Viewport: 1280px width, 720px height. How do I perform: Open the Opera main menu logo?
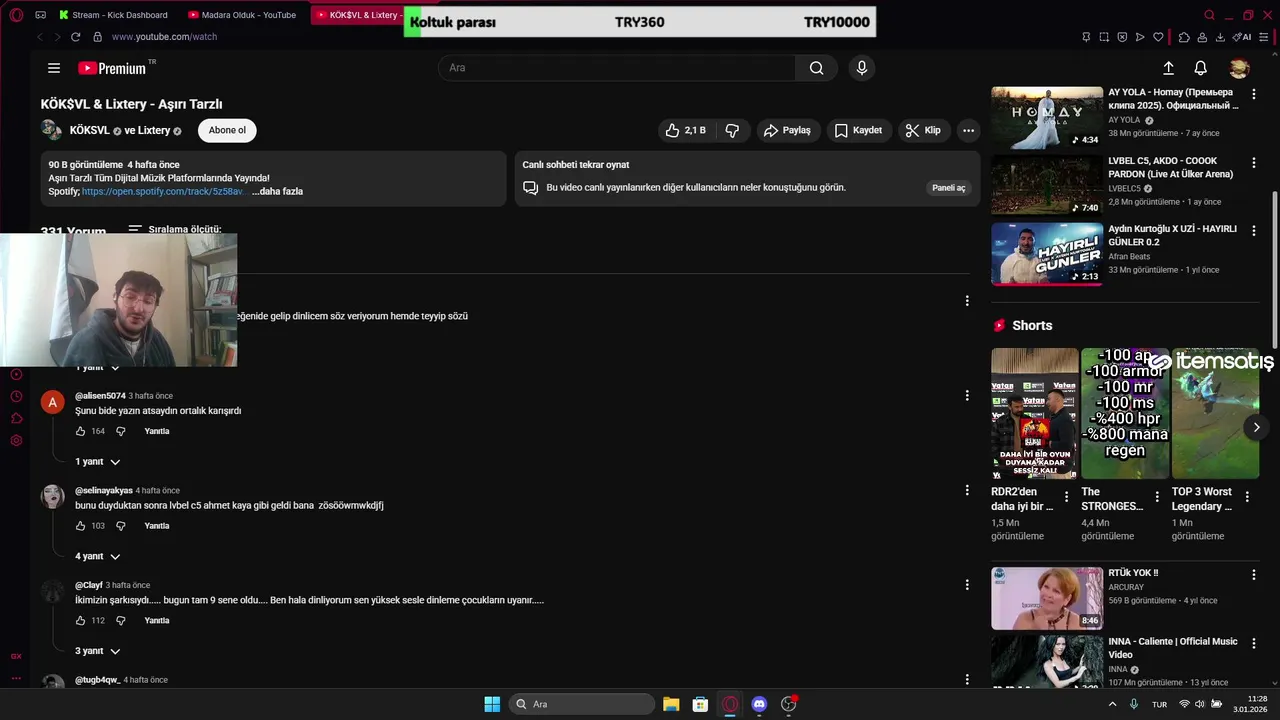16,15
